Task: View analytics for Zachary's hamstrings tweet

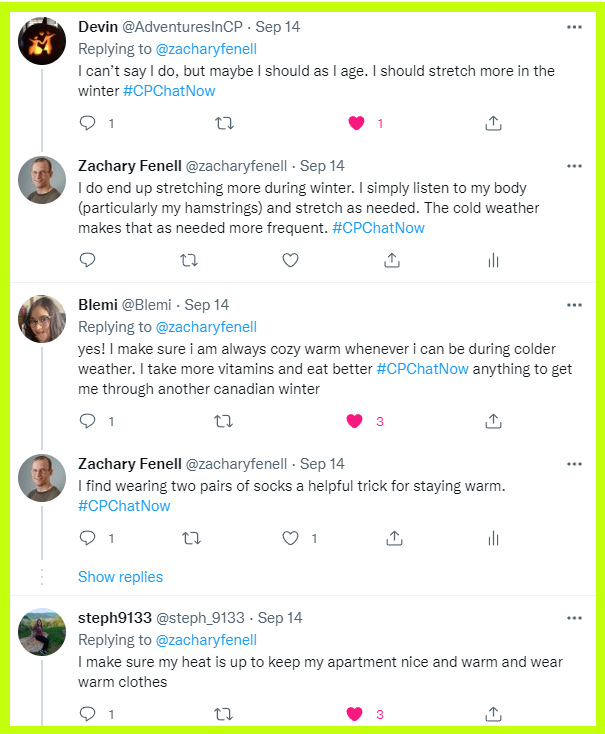Action: [492, 260]
